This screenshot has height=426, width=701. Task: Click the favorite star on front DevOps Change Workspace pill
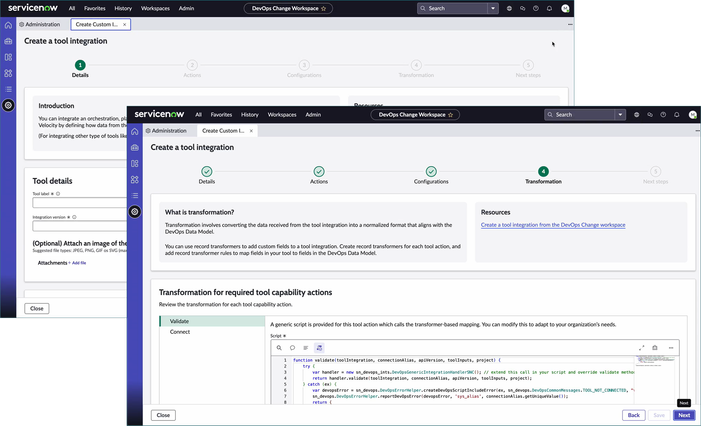point(451,115)
